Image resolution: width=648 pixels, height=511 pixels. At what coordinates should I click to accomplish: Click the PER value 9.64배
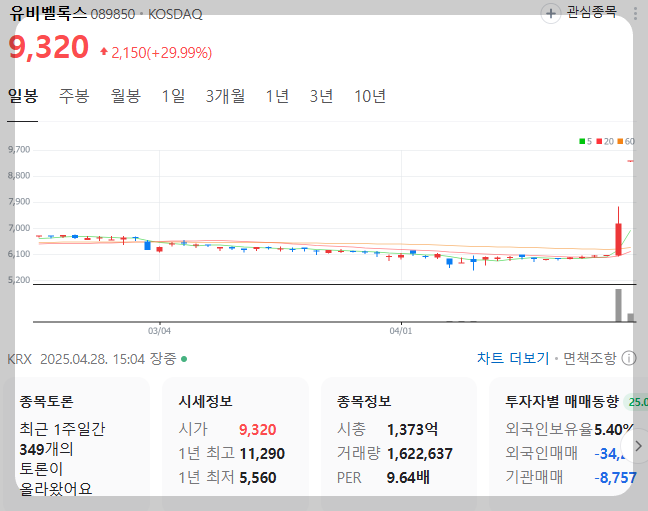[x=408, y=478]
